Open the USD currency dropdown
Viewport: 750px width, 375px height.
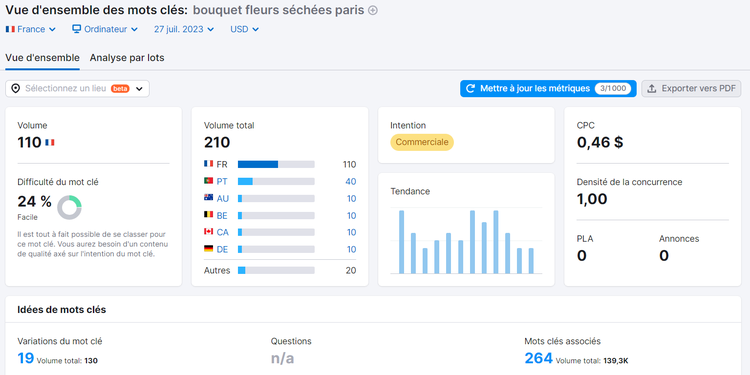click(244, 29)
